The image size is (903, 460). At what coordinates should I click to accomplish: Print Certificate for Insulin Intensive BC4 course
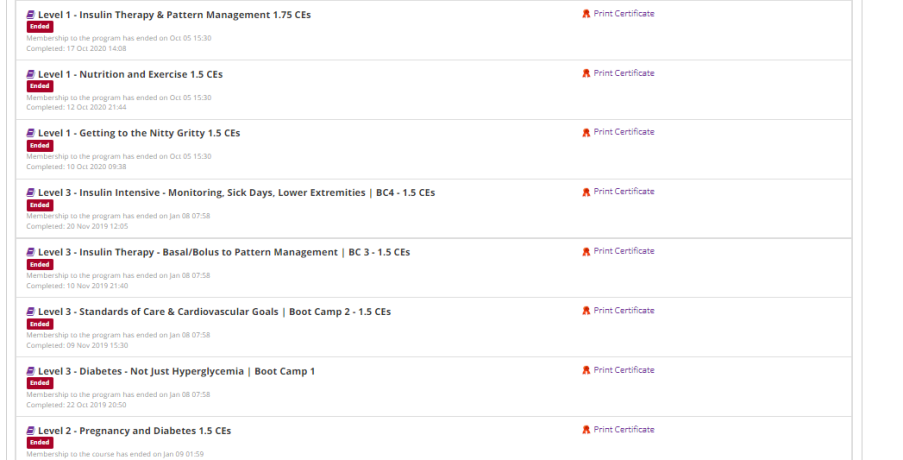tap(623, 191)
